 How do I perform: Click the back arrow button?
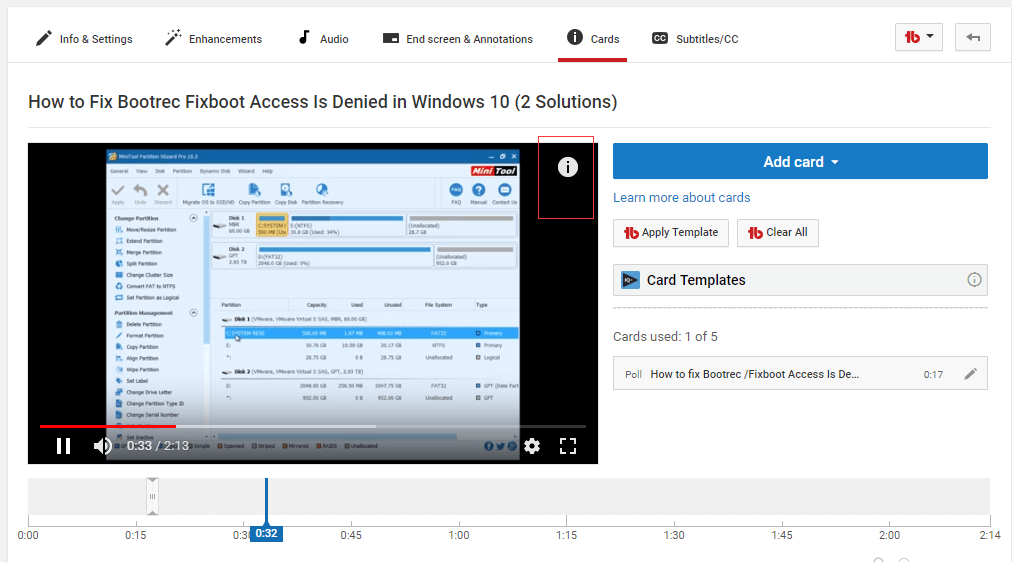(x=973, y=37)
